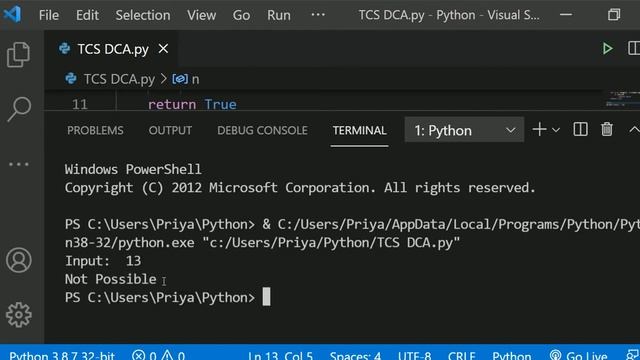The height and width of the screenshot is (360, 640).
Task: Click the 'Input: 13' terminal line
Action: coord(103,260)
